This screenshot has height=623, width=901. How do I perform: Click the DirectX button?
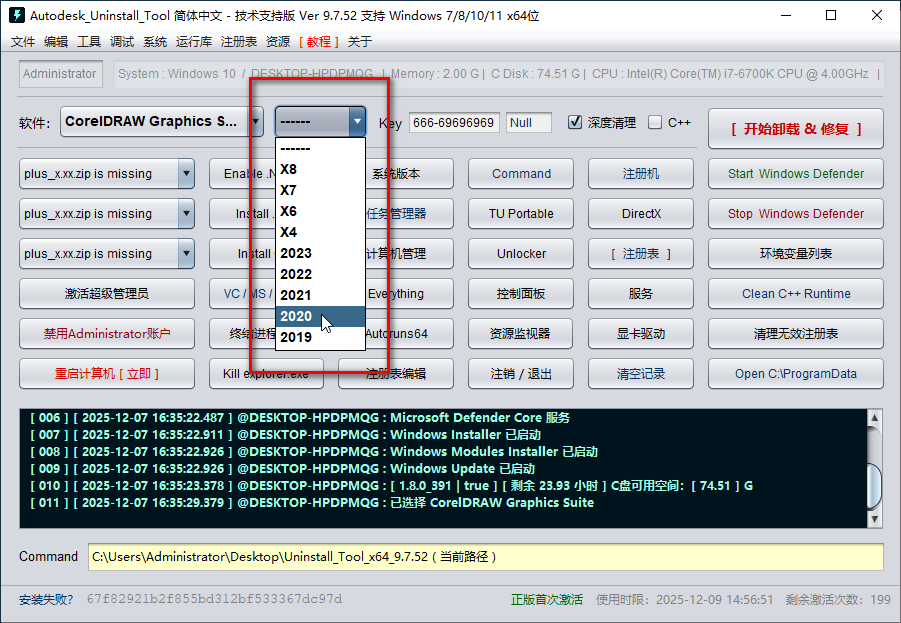(641, 214)
